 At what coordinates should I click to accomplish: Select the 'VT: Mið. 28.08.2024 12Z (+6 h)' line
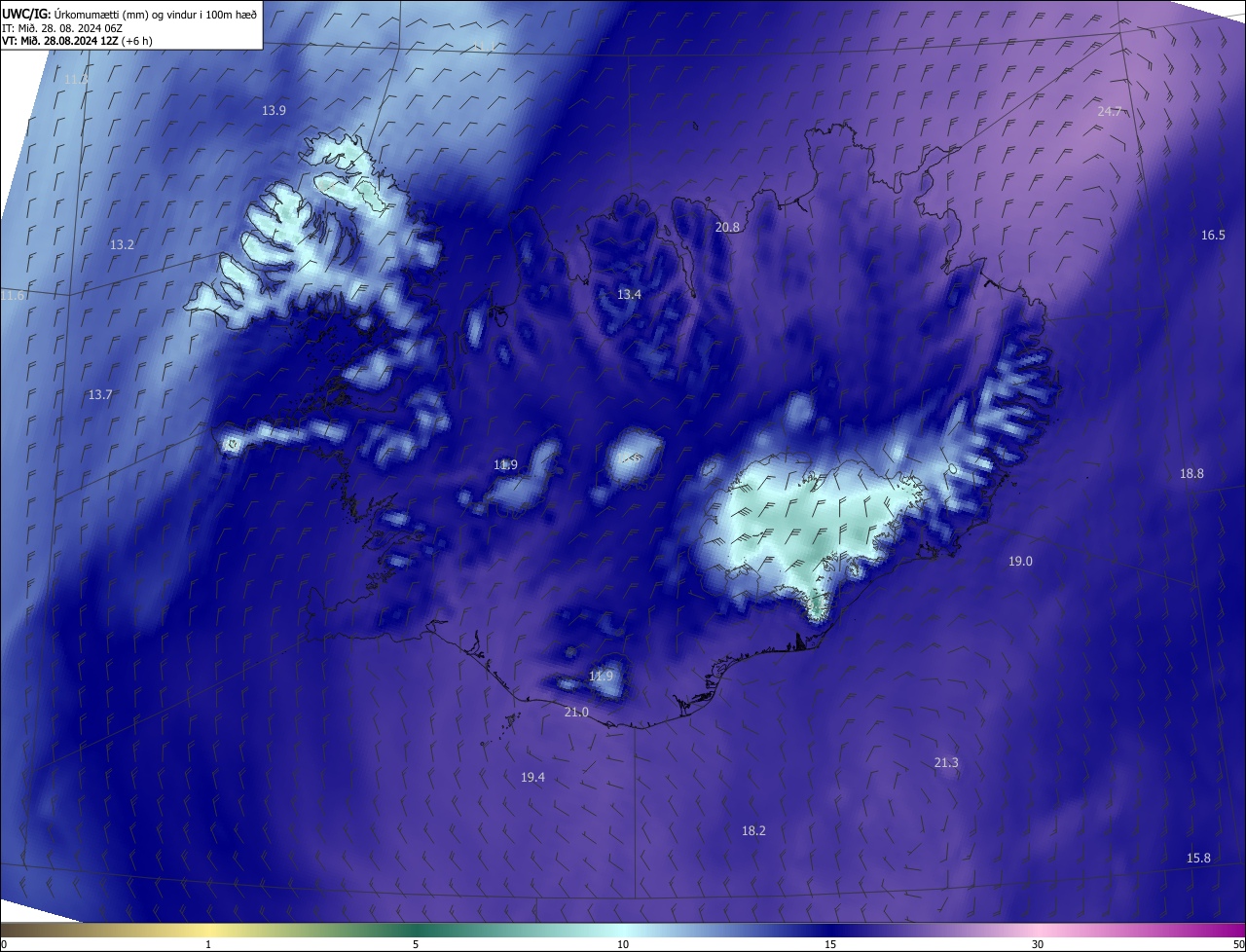pyautogui.click(x=77, y=41)
